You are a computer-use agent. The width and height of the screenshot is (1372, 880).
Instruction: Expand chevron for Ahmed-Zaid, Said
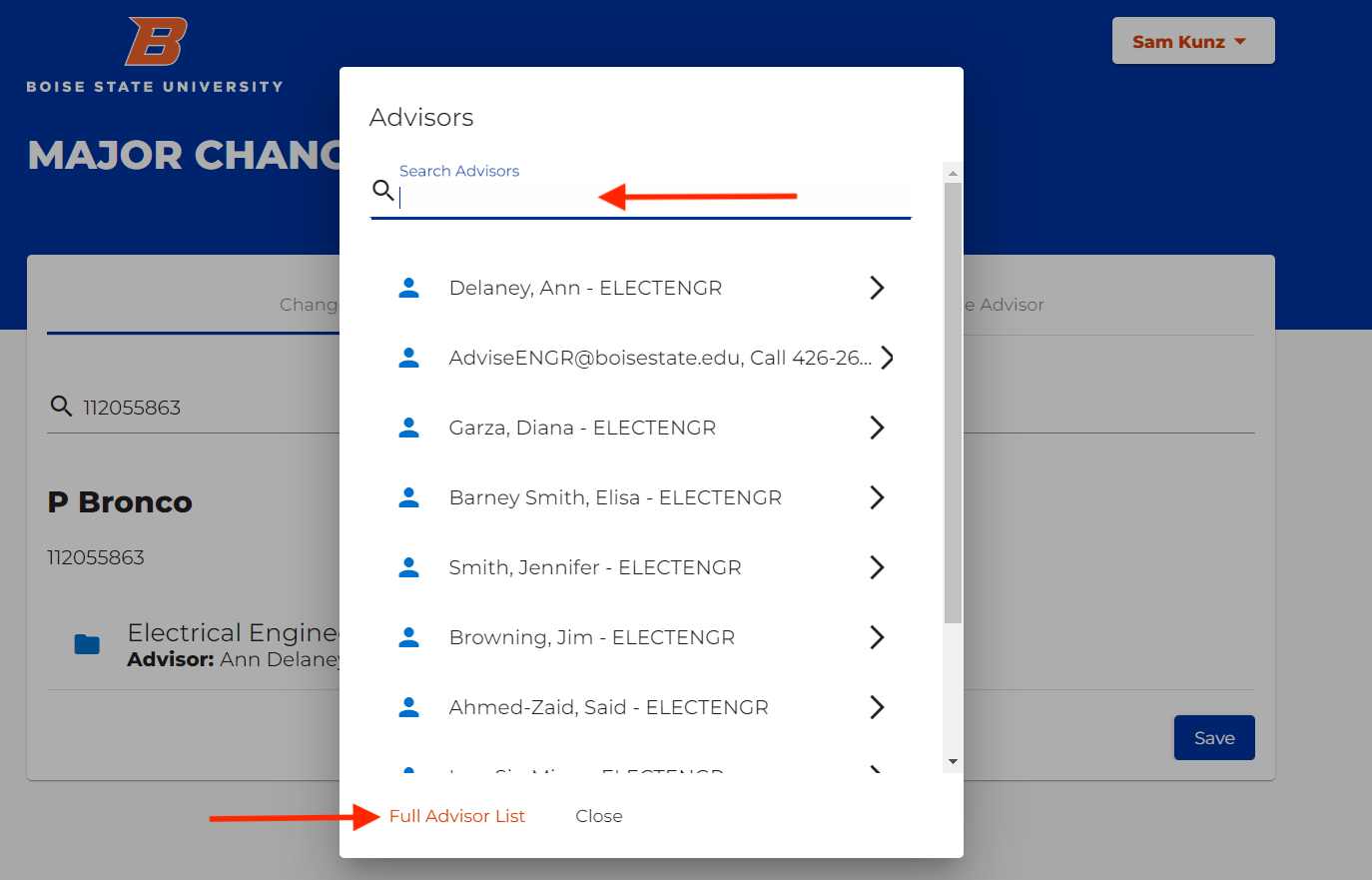(x=877, y=707)
